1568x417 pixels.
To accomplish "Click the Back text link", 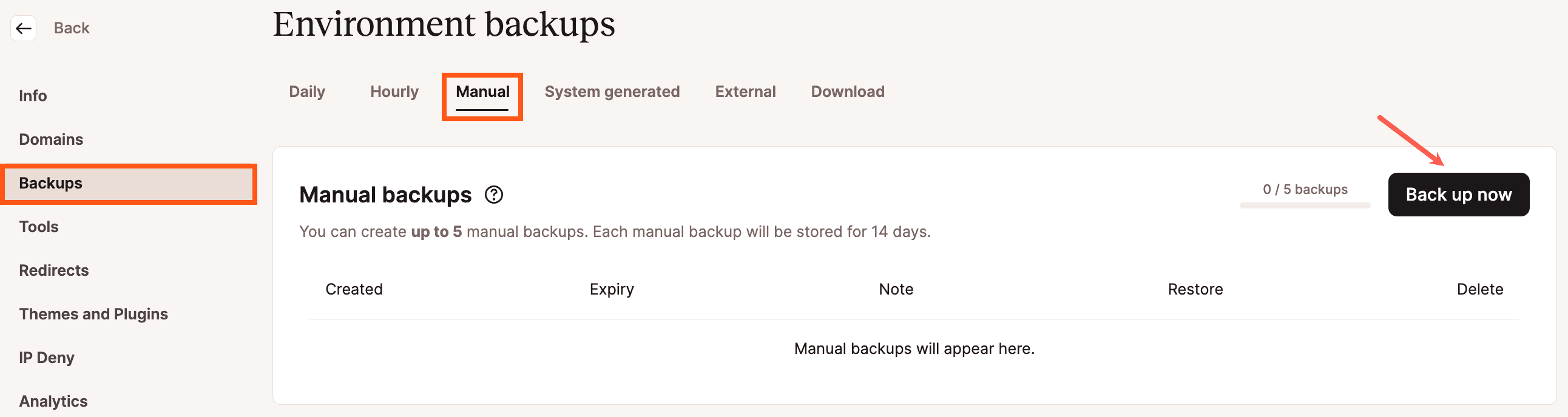I will tap(72, 28).
